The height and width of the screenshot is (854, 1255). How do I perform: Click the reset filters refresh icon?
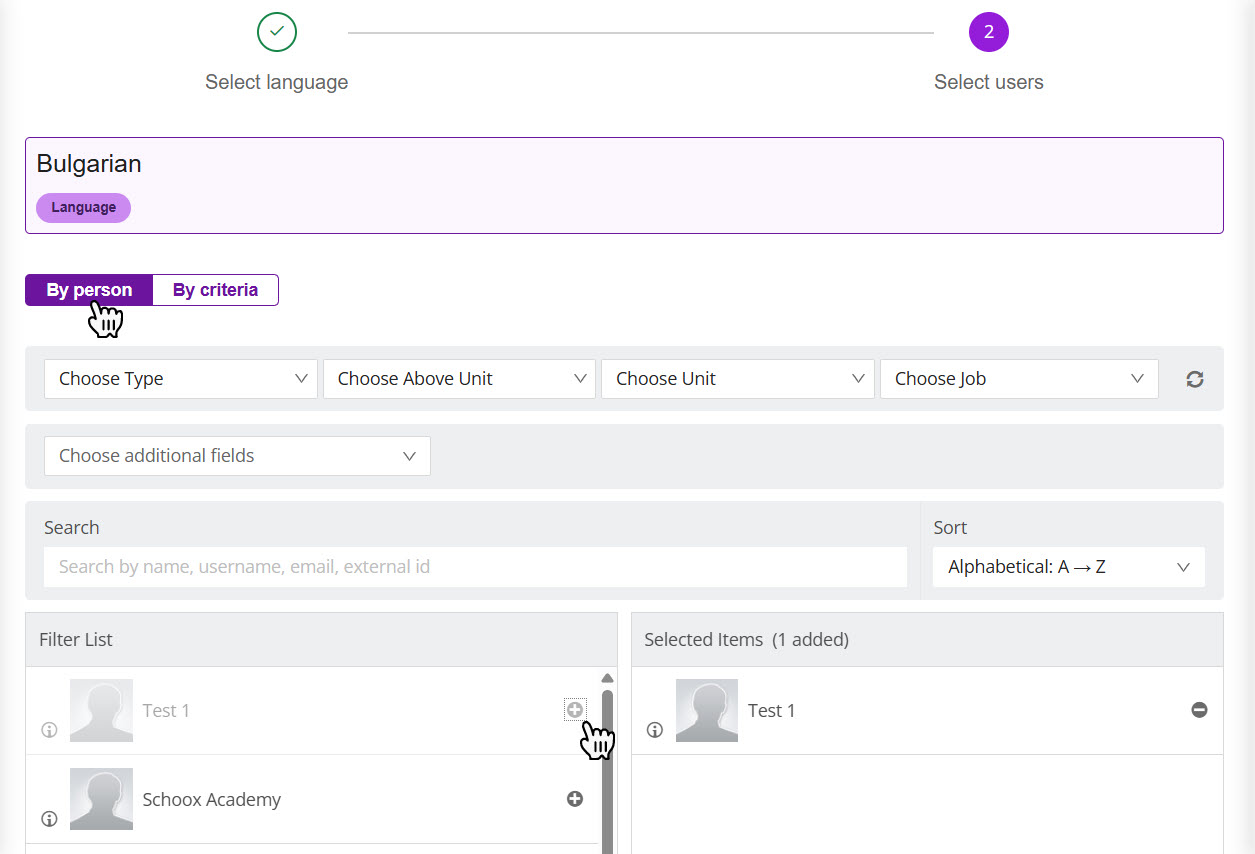coord(1195,379)
